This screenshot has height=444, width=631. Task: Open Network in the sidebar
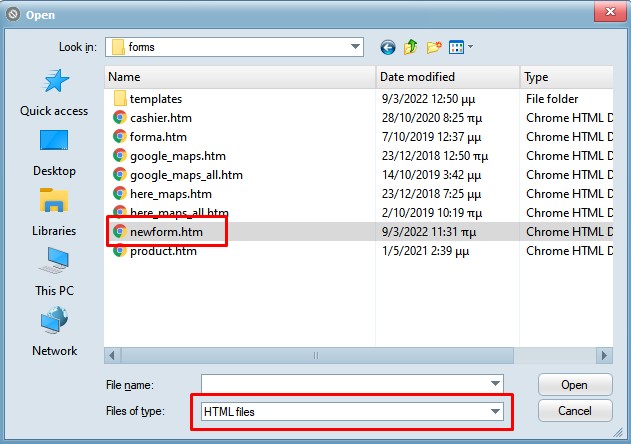54,332
